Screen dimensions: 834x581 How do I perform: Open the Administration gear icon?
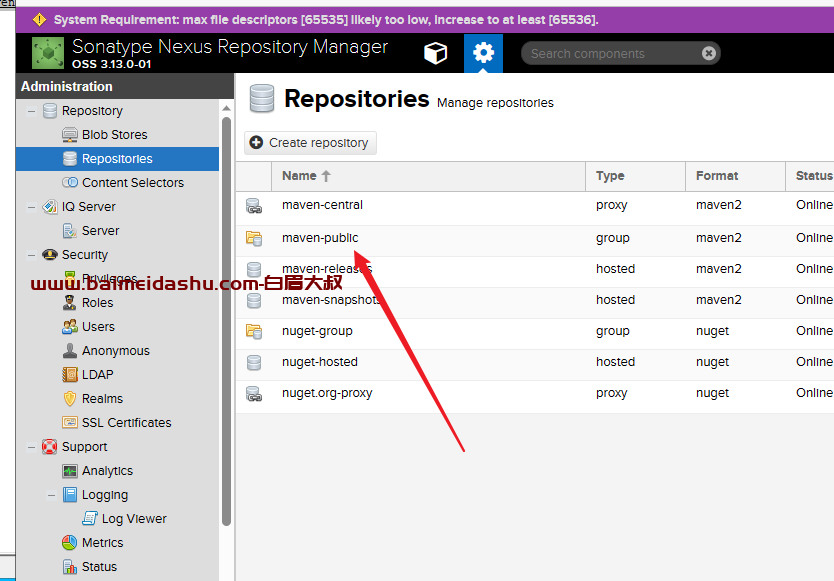(483, 53)
